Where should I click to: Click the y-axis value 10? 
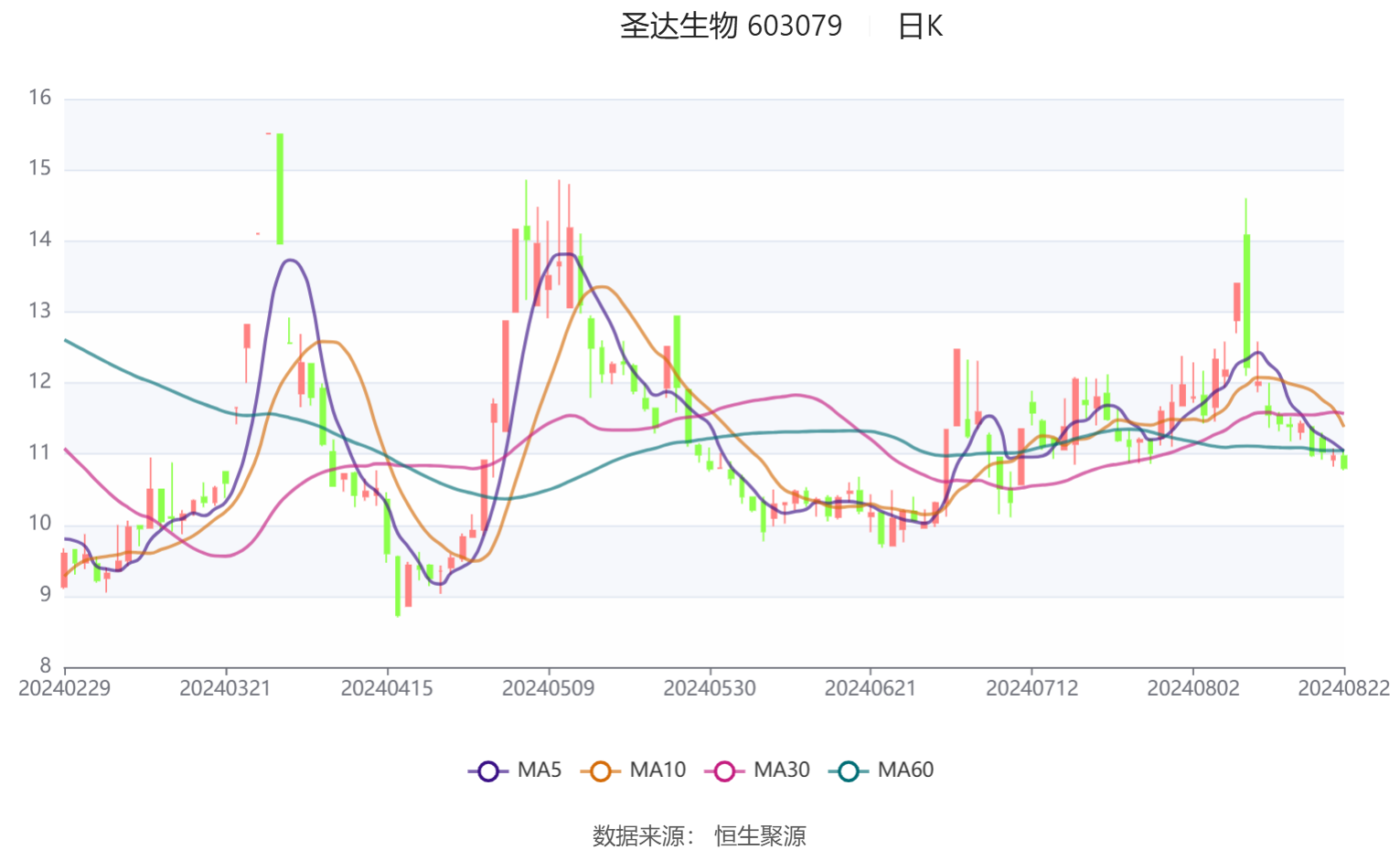[39, 524]
